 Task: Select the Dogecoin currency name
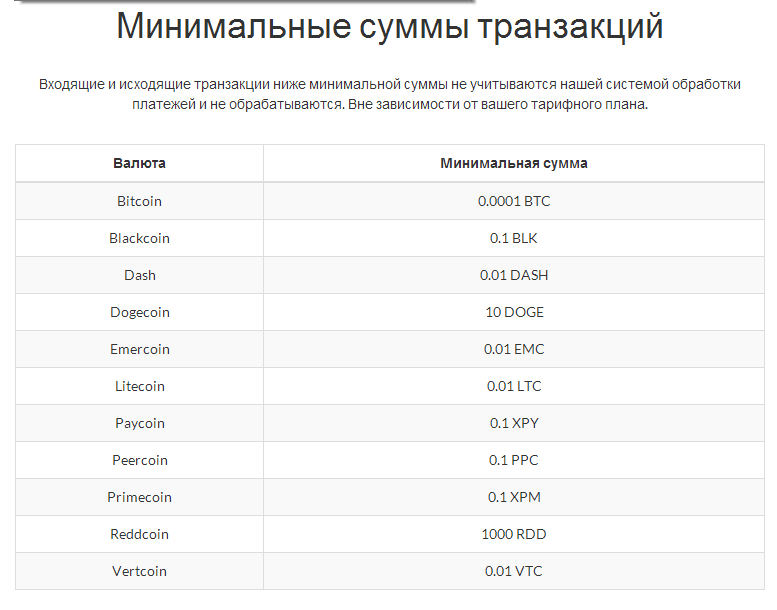tap(139, 312)
